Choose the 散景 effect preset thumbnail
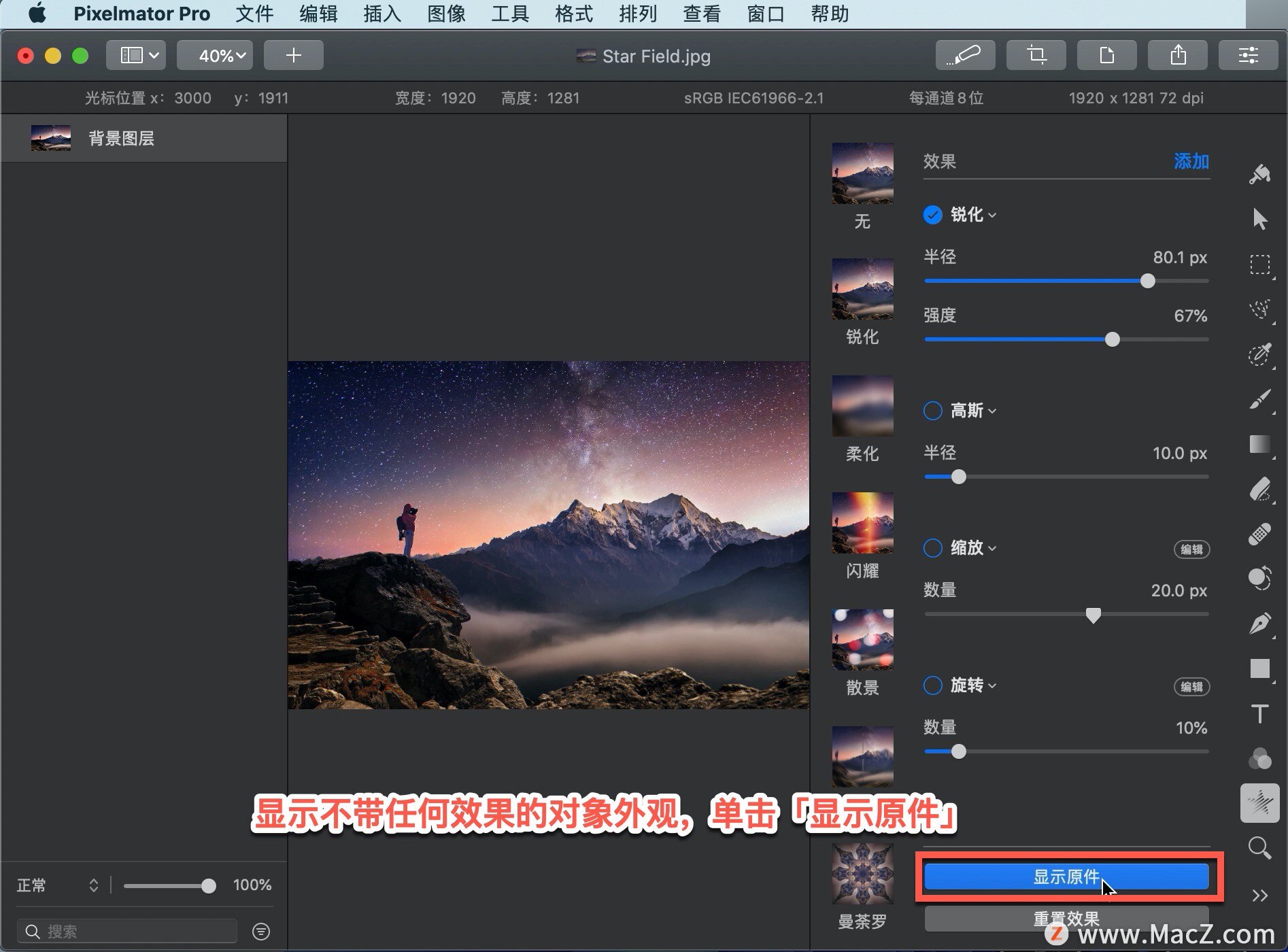Screen dimensions: 1288x952 click(x=862, y=641)
